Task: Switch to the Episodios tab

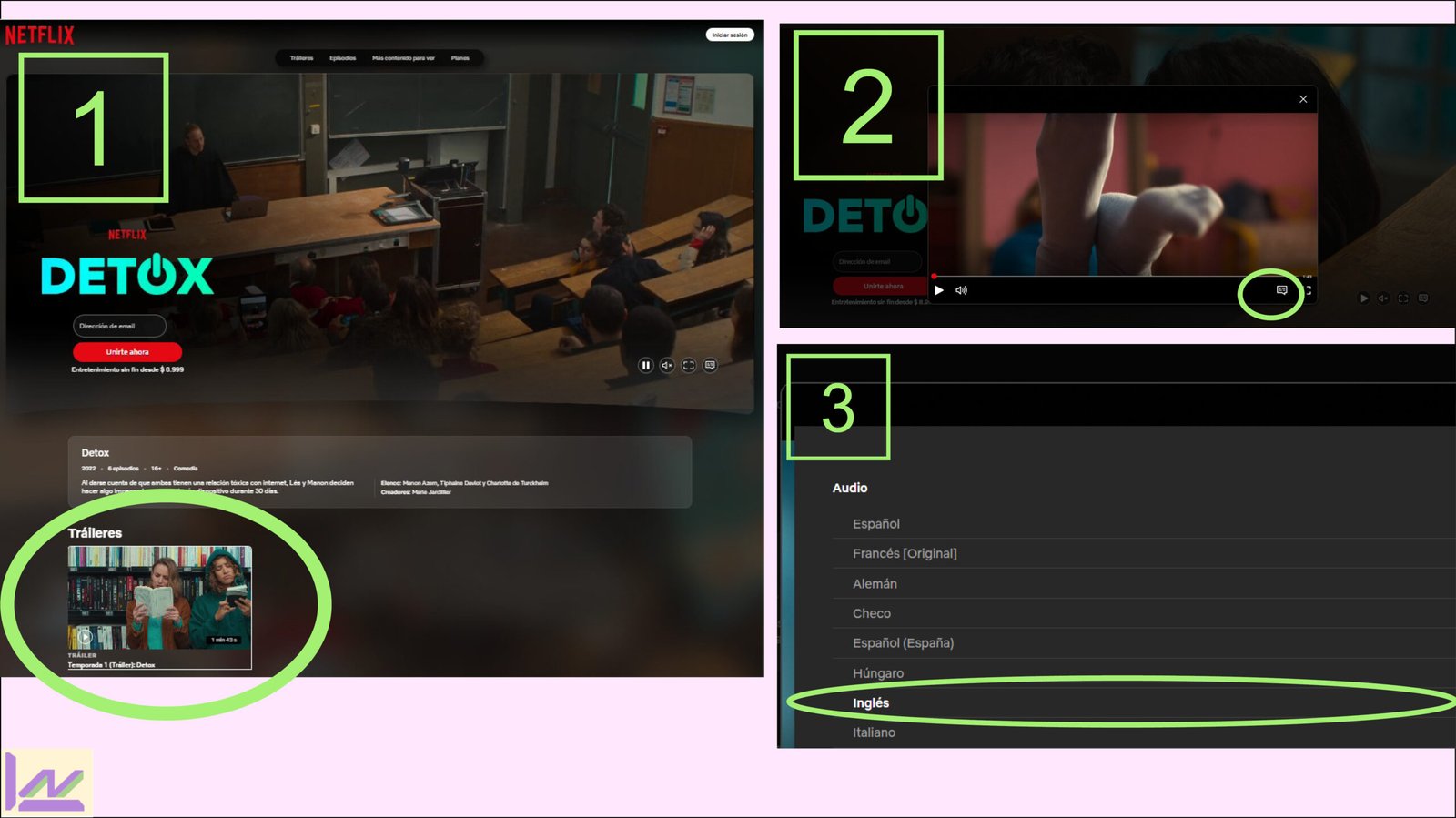Action: (342, 58)
